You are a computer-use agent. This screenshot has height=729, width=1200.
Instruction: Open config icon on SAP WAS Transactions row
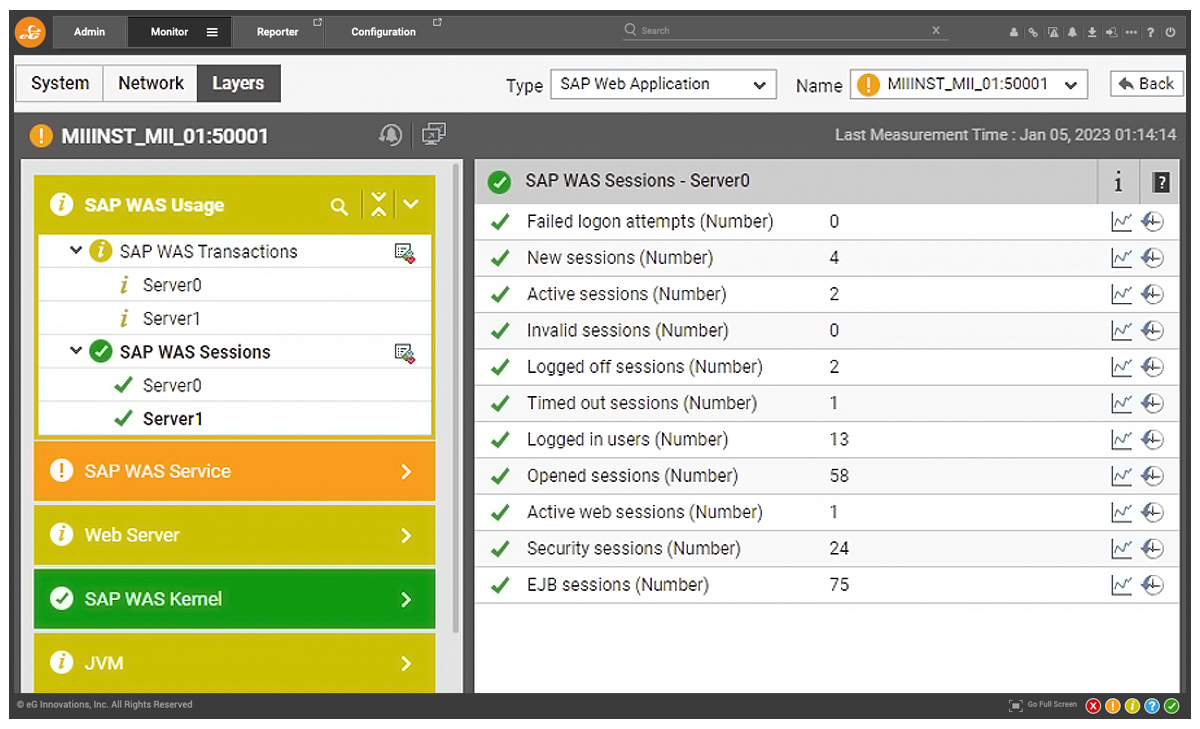(404, 252)
